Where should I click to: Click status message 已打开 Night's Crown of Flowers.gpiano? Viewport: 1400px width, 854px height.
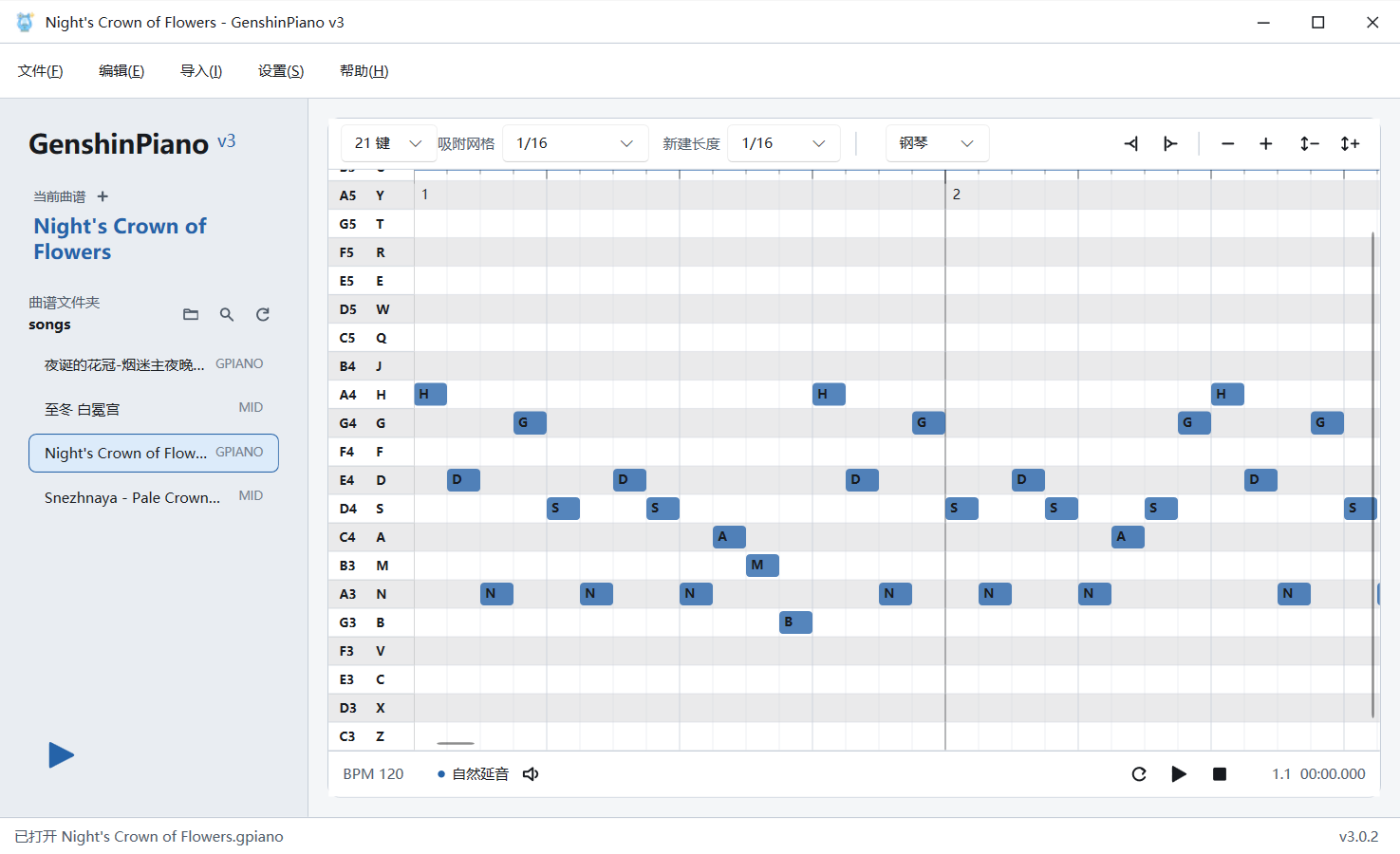coord(149,837)
